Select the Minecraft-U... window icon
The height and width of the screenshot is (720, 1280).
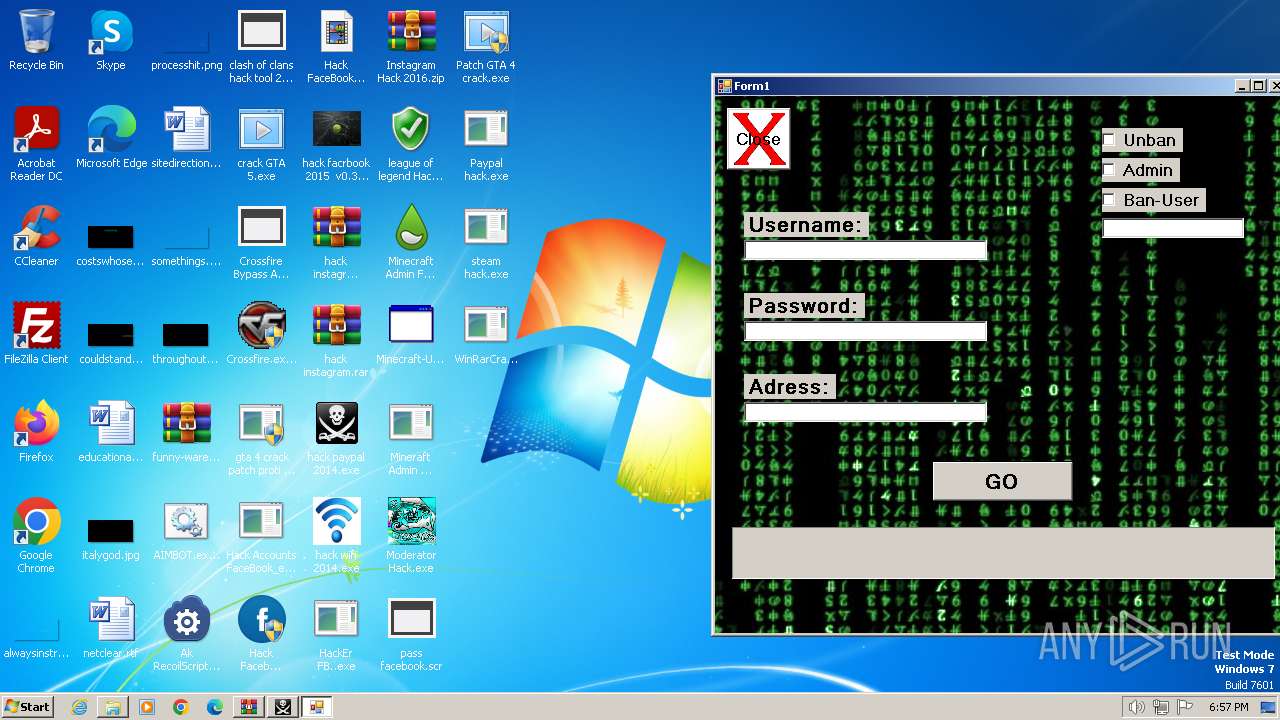point(411,335)
